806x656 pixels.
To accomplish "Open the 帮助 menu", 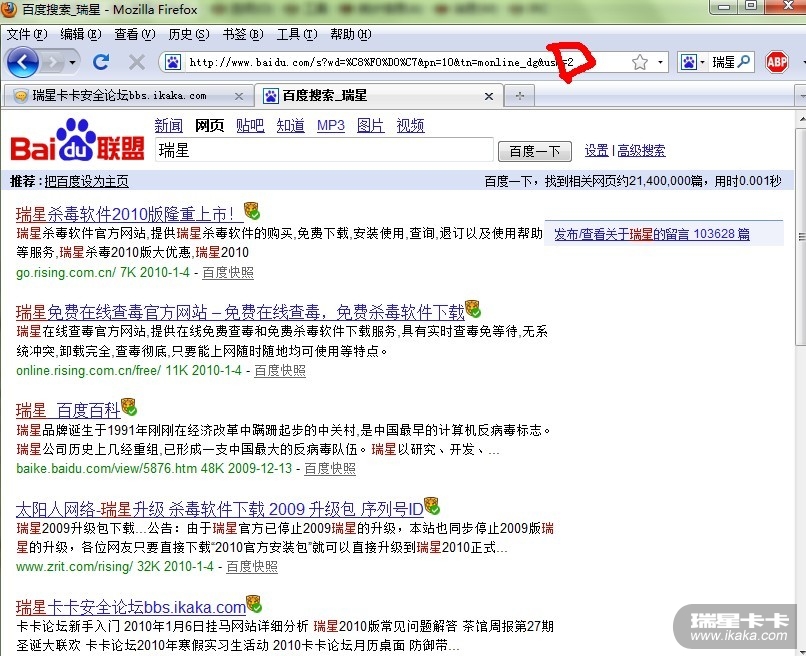I will tap(351, 34).
